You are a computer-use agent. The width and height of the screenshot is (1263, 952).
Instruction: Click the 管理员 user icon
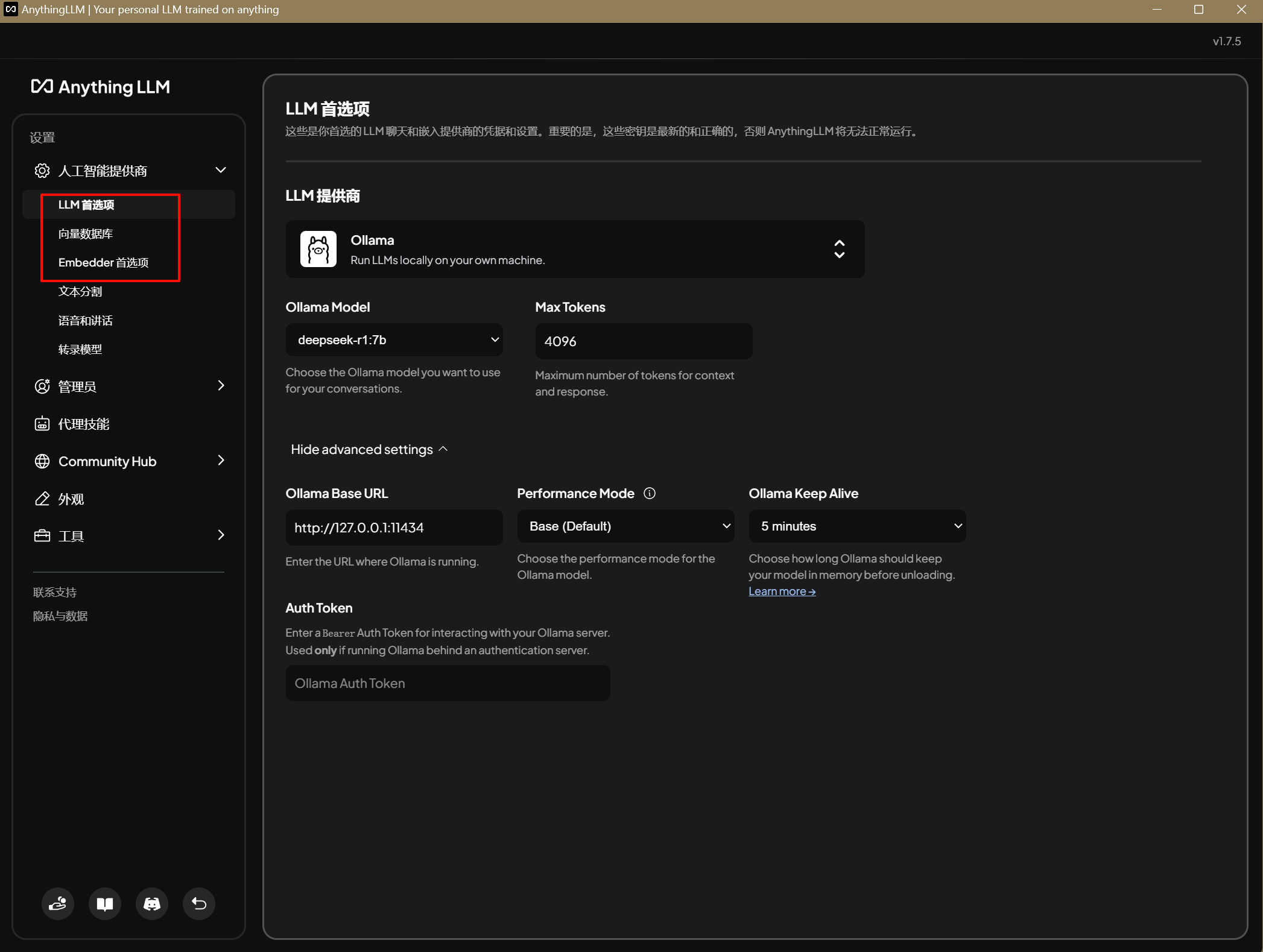[42, 386]
